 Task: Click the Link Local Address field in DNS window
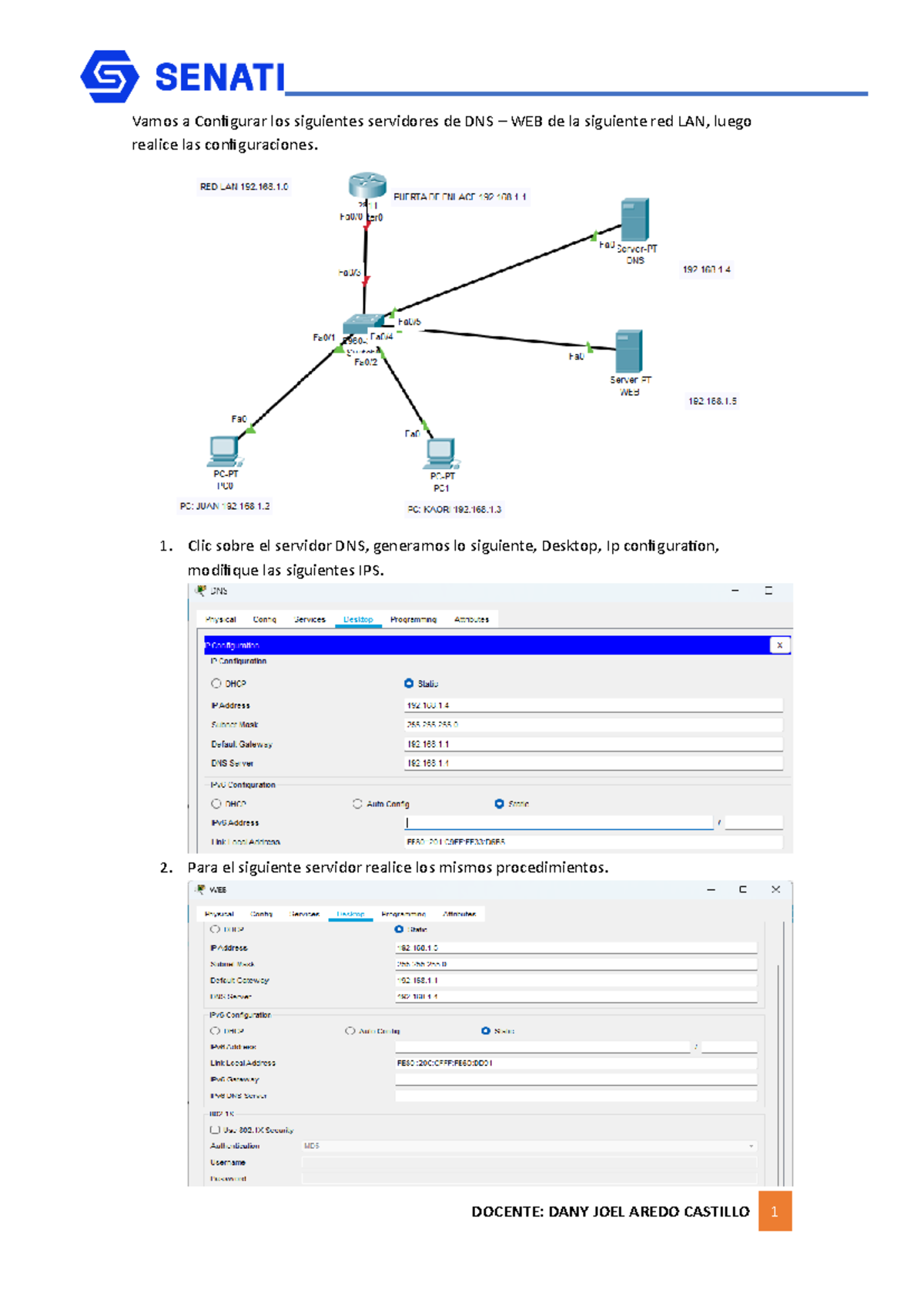point(594,842)
